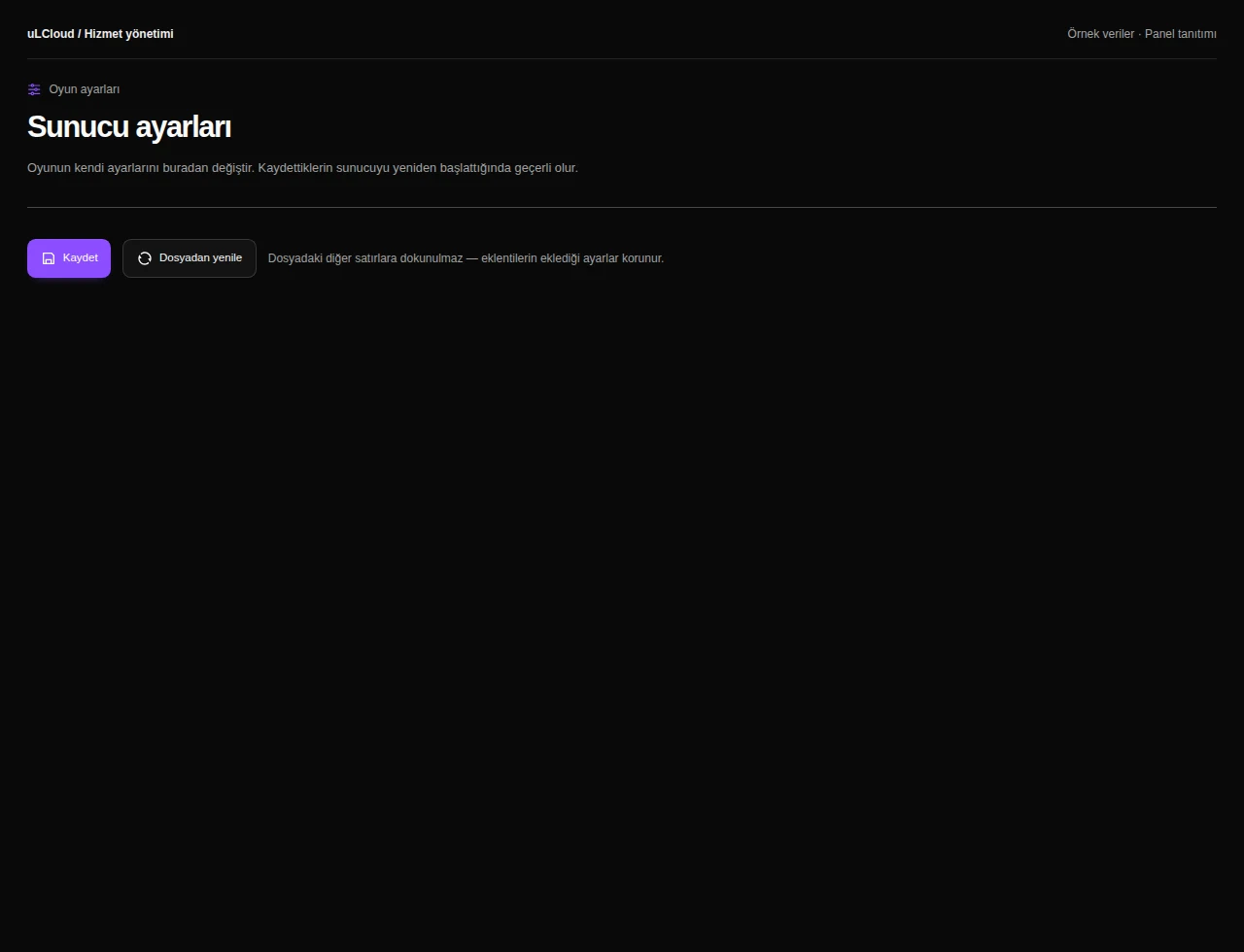Click the description starting with Oyunun kendi ayarlarını
1244x952 pixels.
pos(302,168)
